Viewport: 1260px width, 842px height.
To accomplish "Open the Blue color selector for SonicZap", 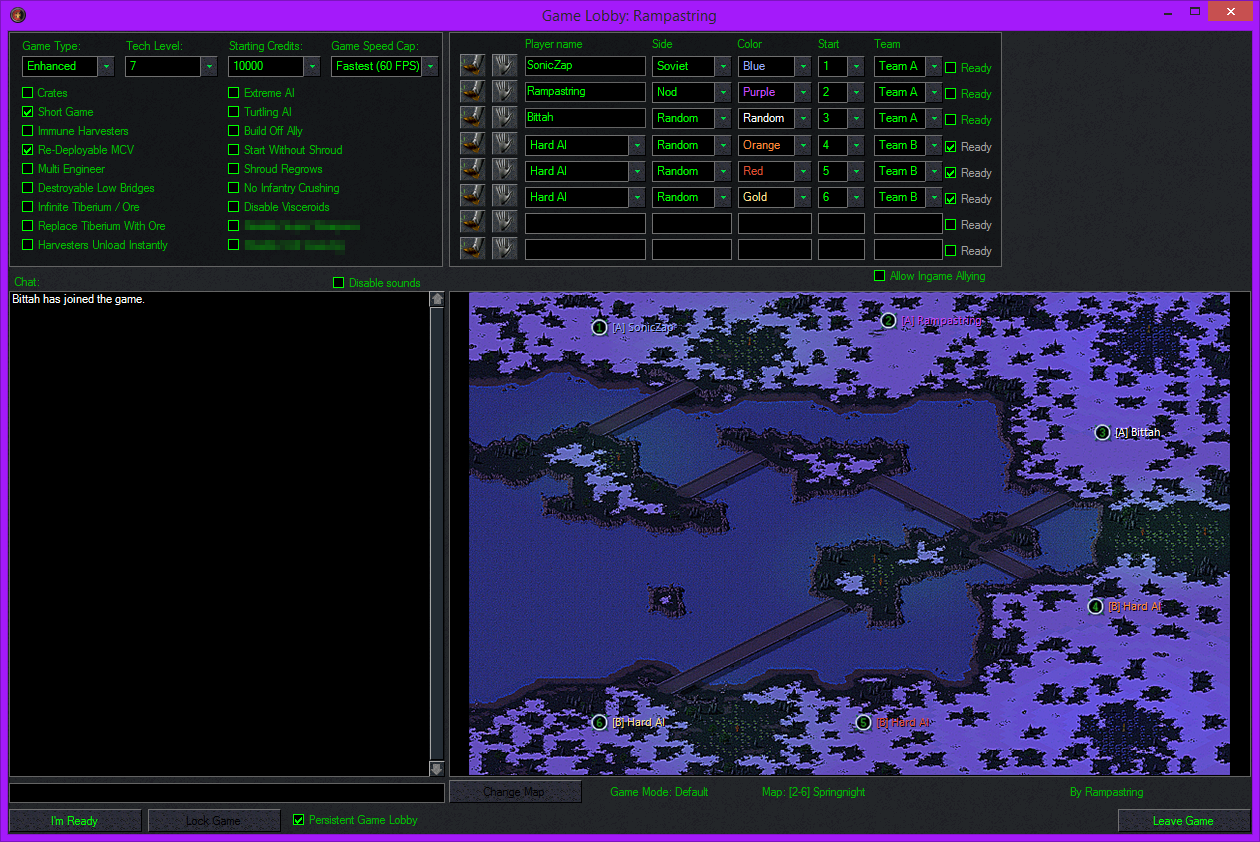I will point(775,66).
